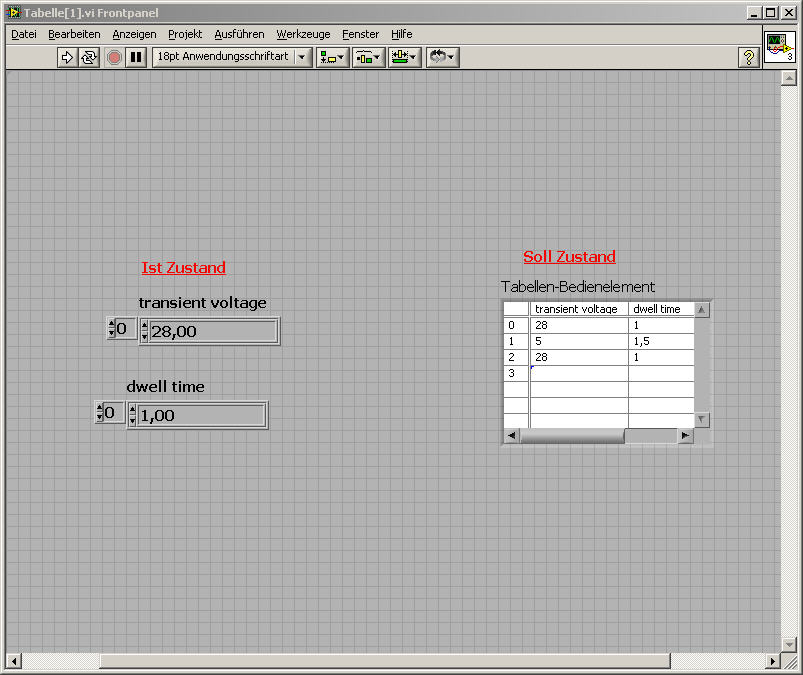Click the transient voltage array index stepper
The width and height of the screenshot is (803, 675).
[x=112, y=328]
